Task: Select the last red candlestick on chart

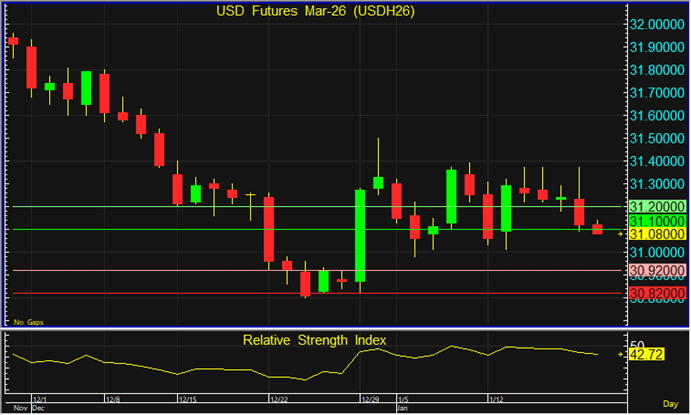Action: pos(598,229)
